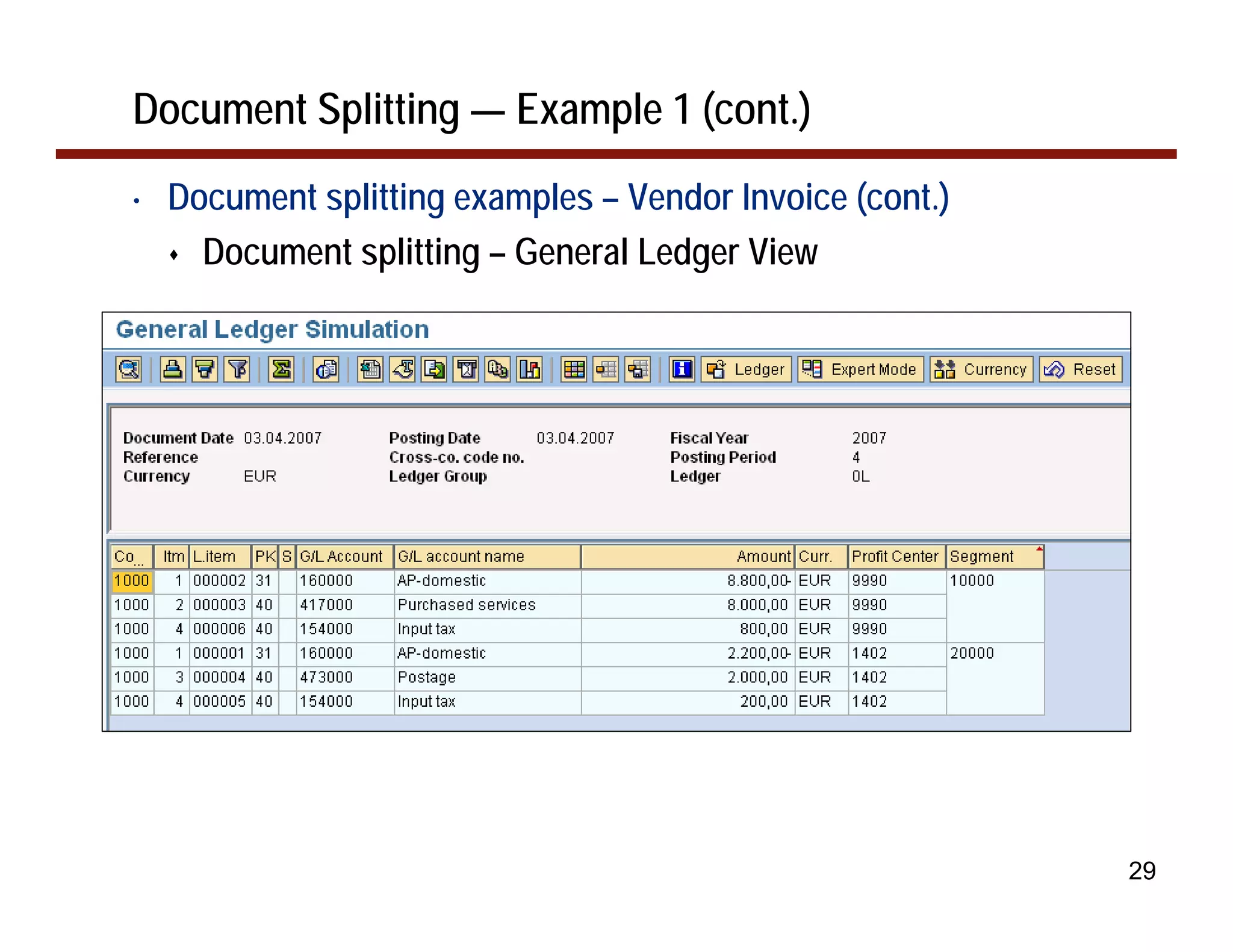1233x952 pixels.
Task: Click the local file export icon
Action: point(434,369)
